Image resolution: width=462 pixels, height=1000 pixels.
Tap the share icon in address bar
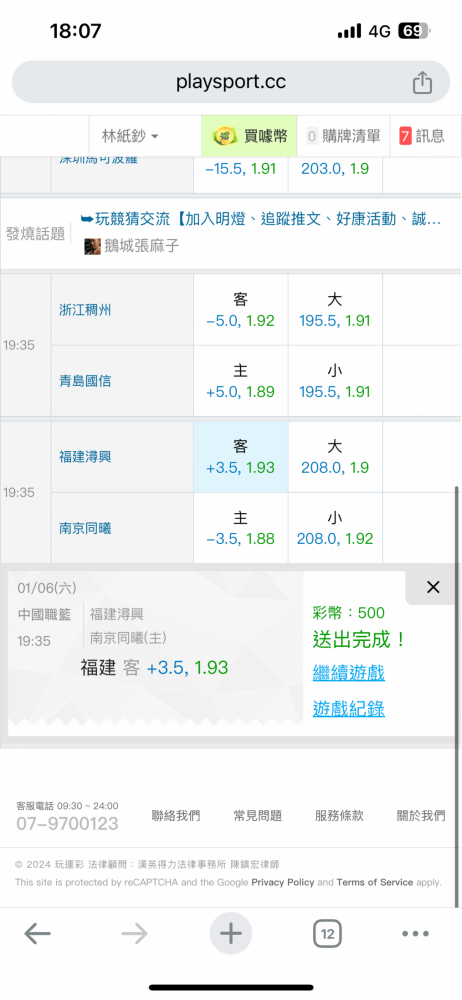click(x=422, y=82)
